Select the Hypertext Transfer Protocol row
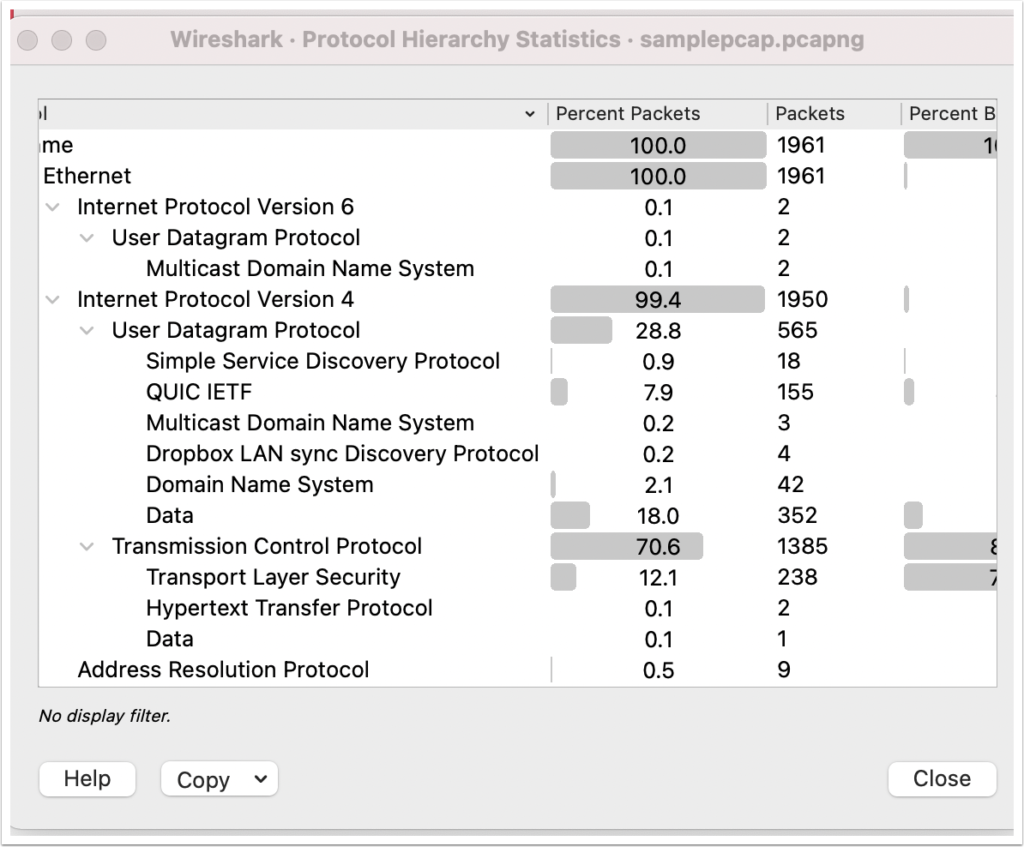The image size is (1024, 847). click(289, 608)
